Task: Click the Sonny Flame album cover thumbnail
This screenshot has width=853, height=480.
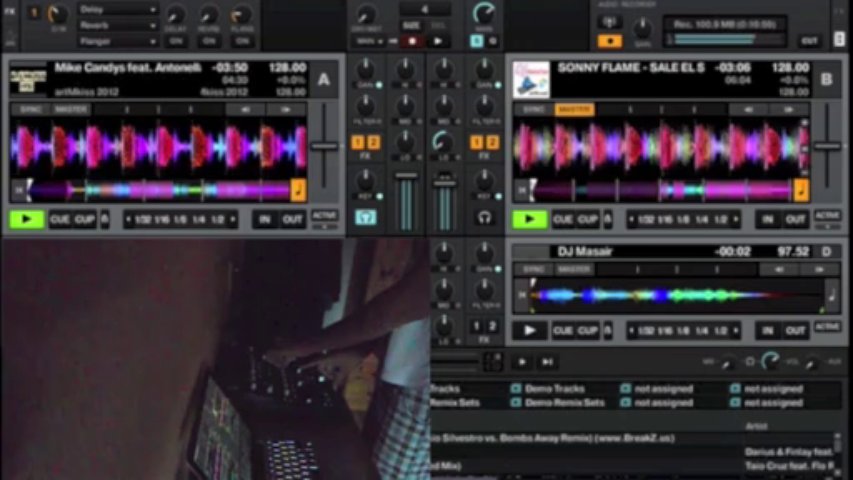Action: tap(531, 80)
